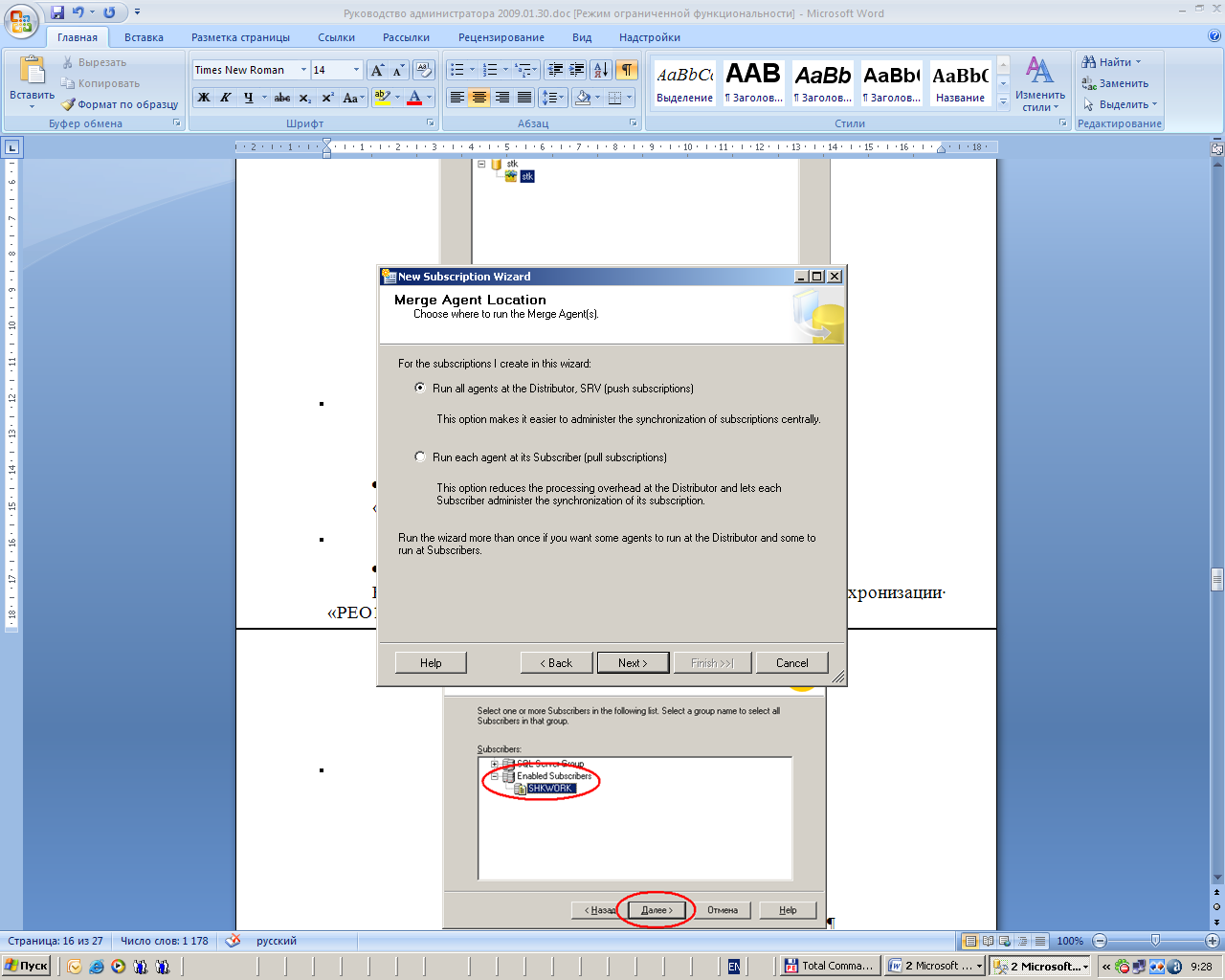Redo action in Quick Access toolbar
Viewport: 1225px width, 980px height.
click(109, 12)
